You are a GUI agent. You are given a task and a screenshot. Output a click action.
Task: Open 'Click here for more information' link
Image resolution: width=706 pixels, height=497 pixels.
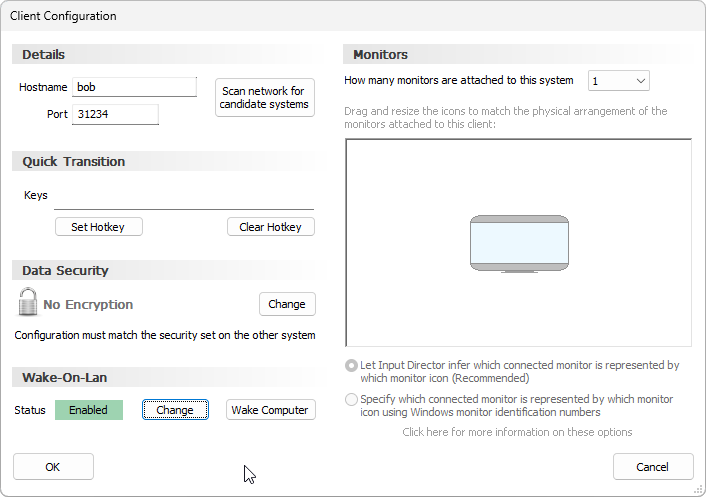517,432
